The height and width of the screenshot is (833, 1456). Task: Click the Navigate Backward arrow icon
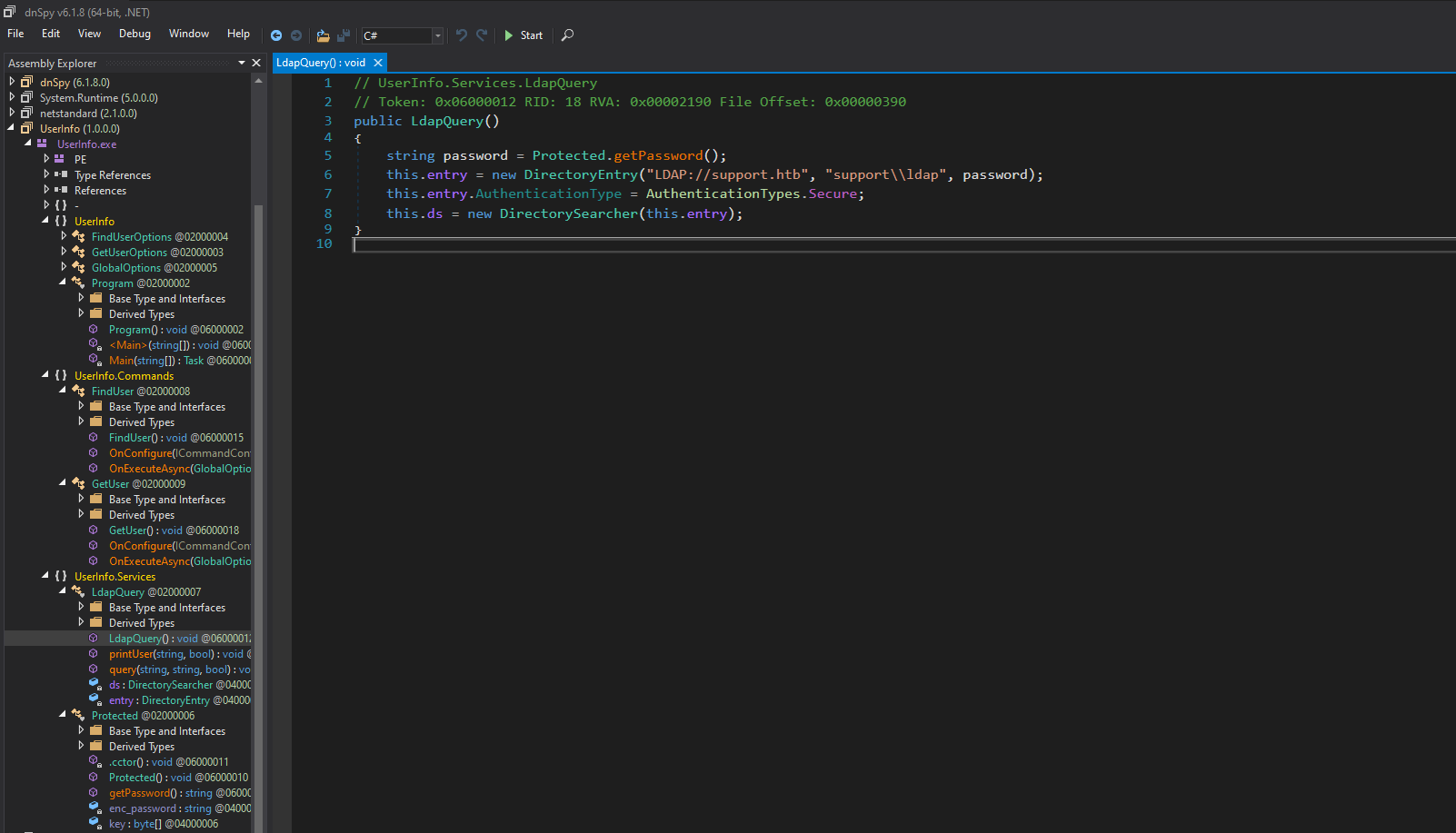click(x=276, y=35)
